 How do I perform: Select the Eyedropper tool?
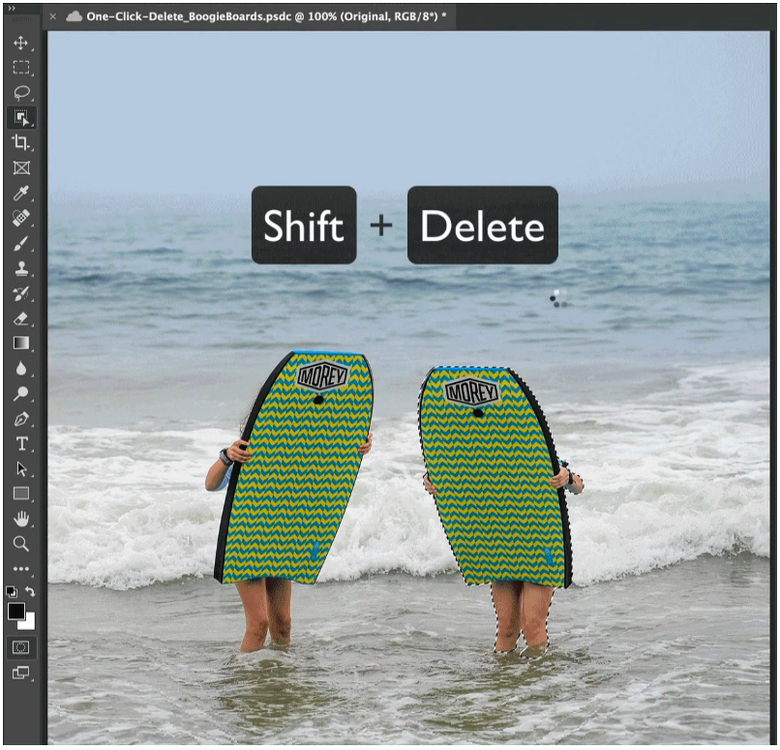tap(21, 193)
